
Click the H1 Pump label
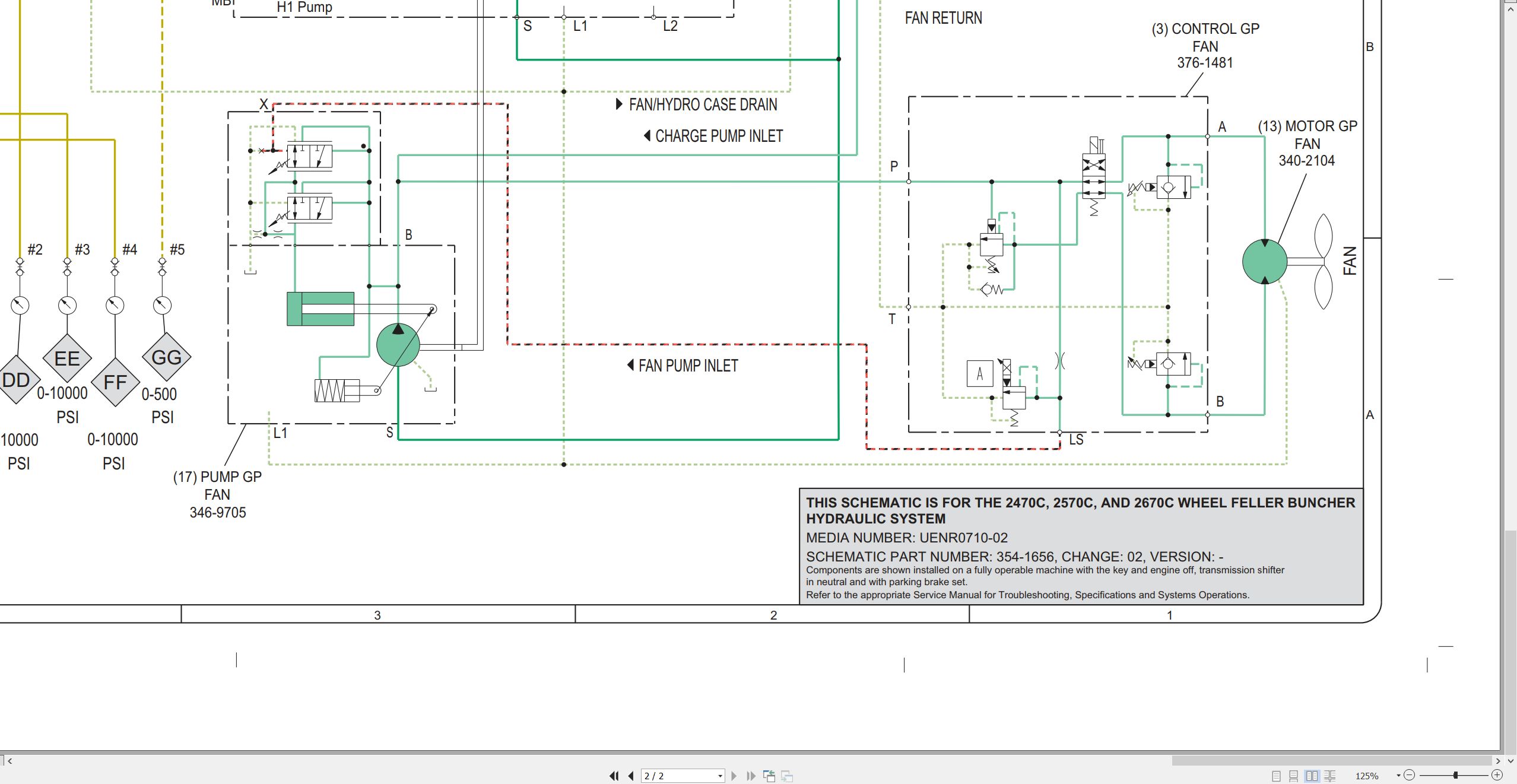[x=304, y=7]
